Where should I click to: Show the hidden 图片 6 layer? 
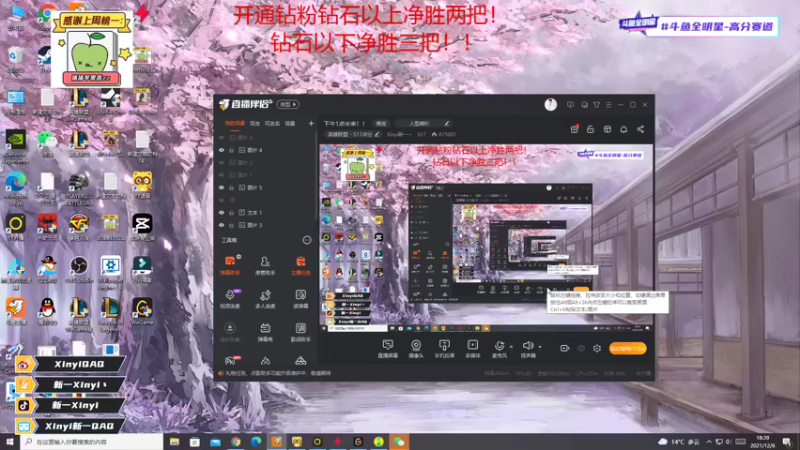[x=221, y=138]
